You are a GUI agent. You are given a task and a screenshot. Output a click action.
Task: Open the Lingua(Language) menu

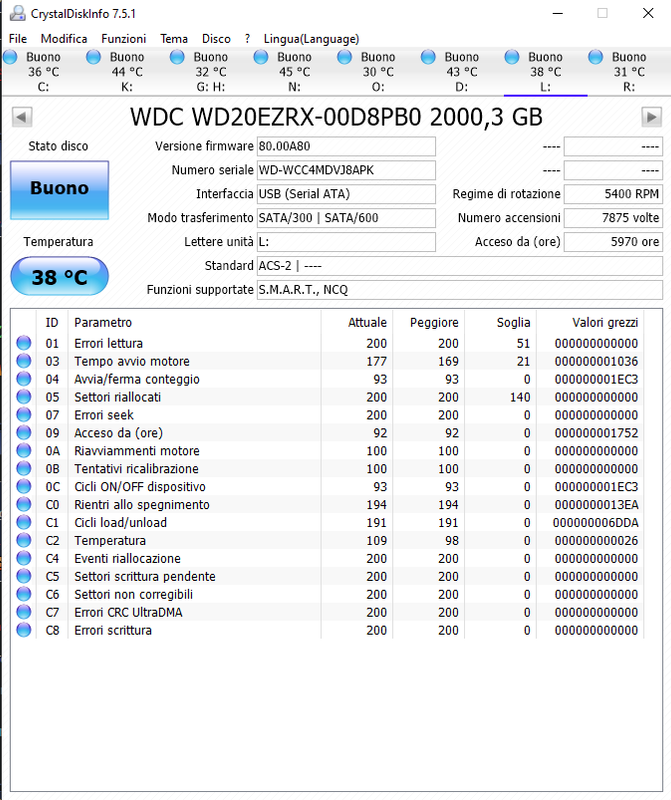tap(311, 39)
